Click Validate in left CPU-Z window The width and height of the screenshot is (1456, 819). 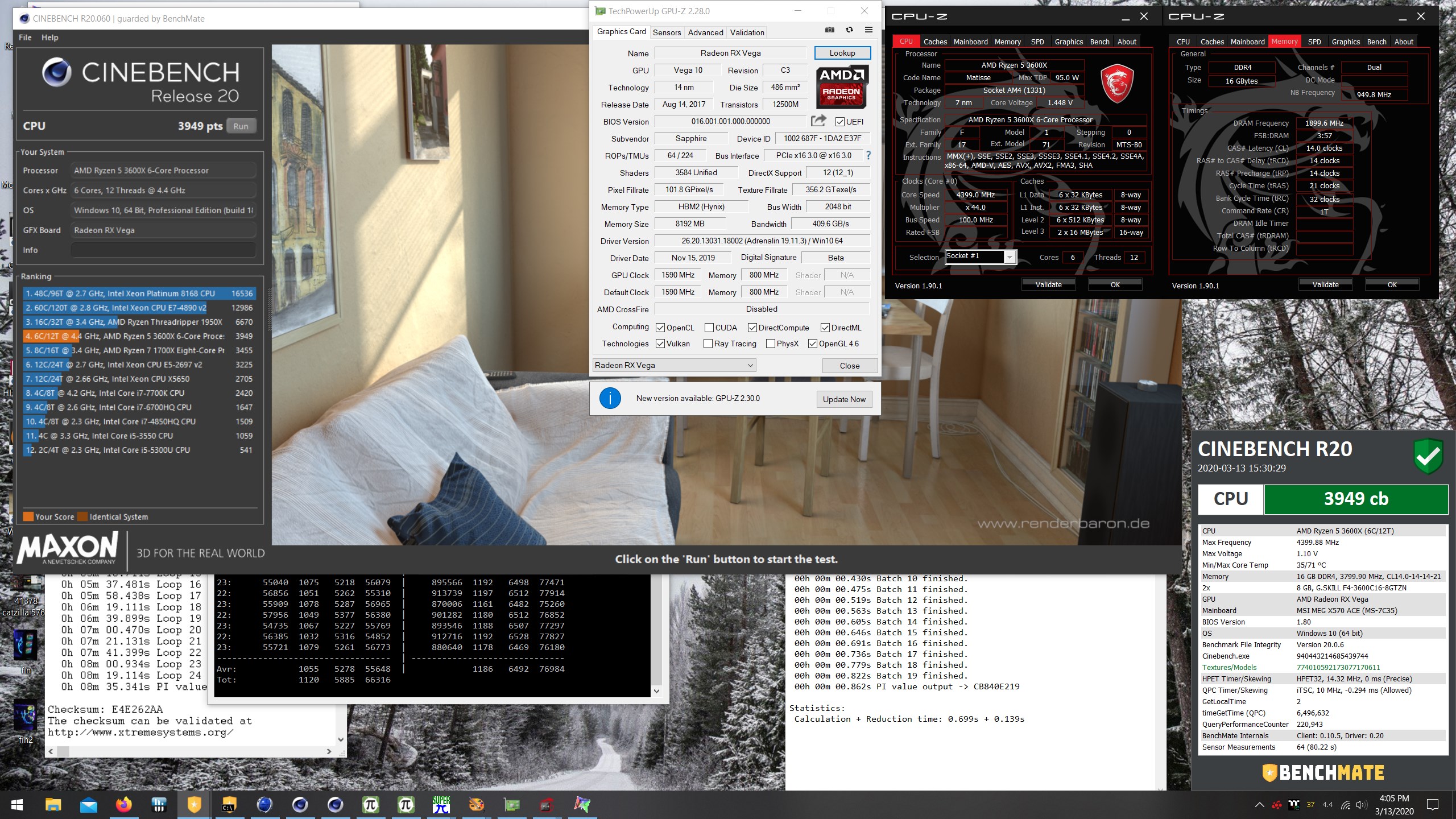tap(1048, 284)
